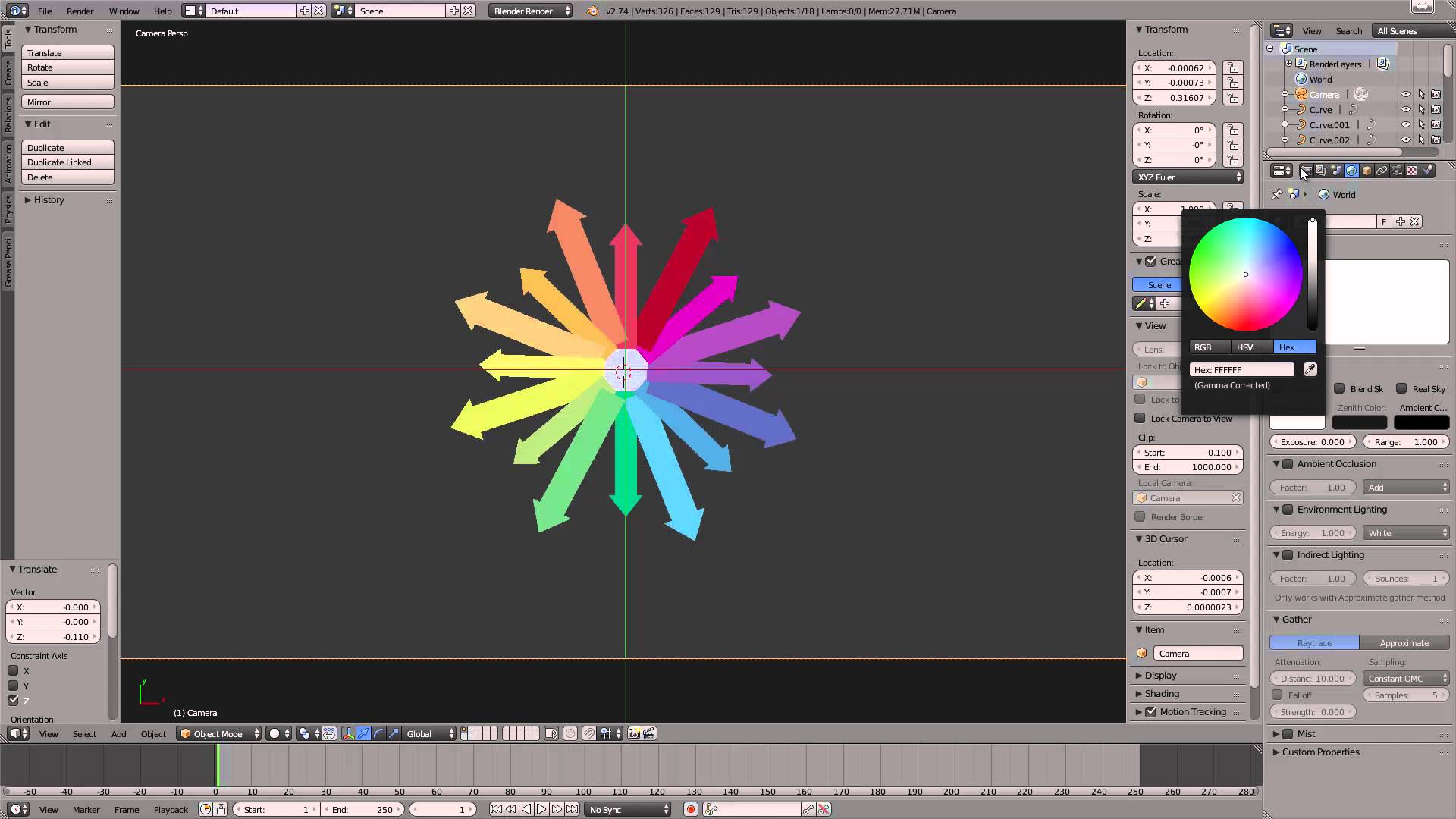Open the Render properties tab
This screenshot has height=819, width=1456.
(1307, 172)
